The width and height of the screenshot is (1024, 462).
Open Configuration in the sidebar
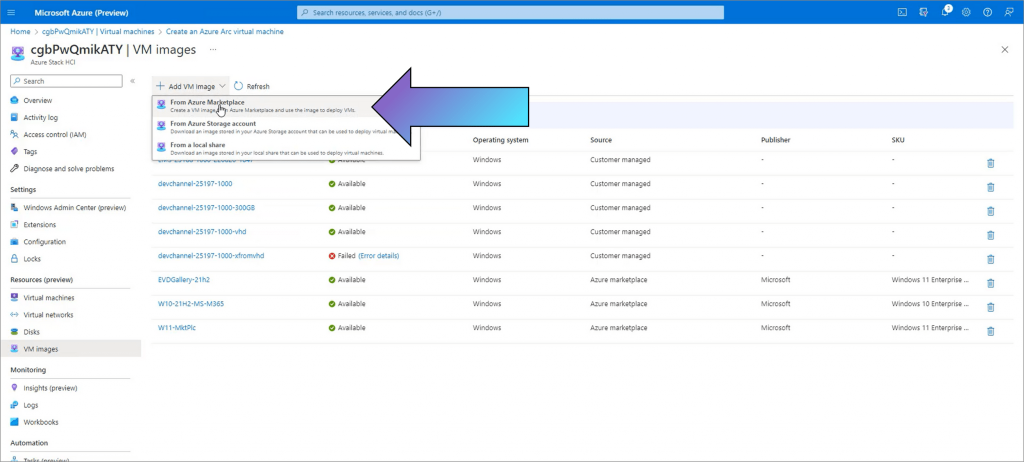click(x=44, y=242)
